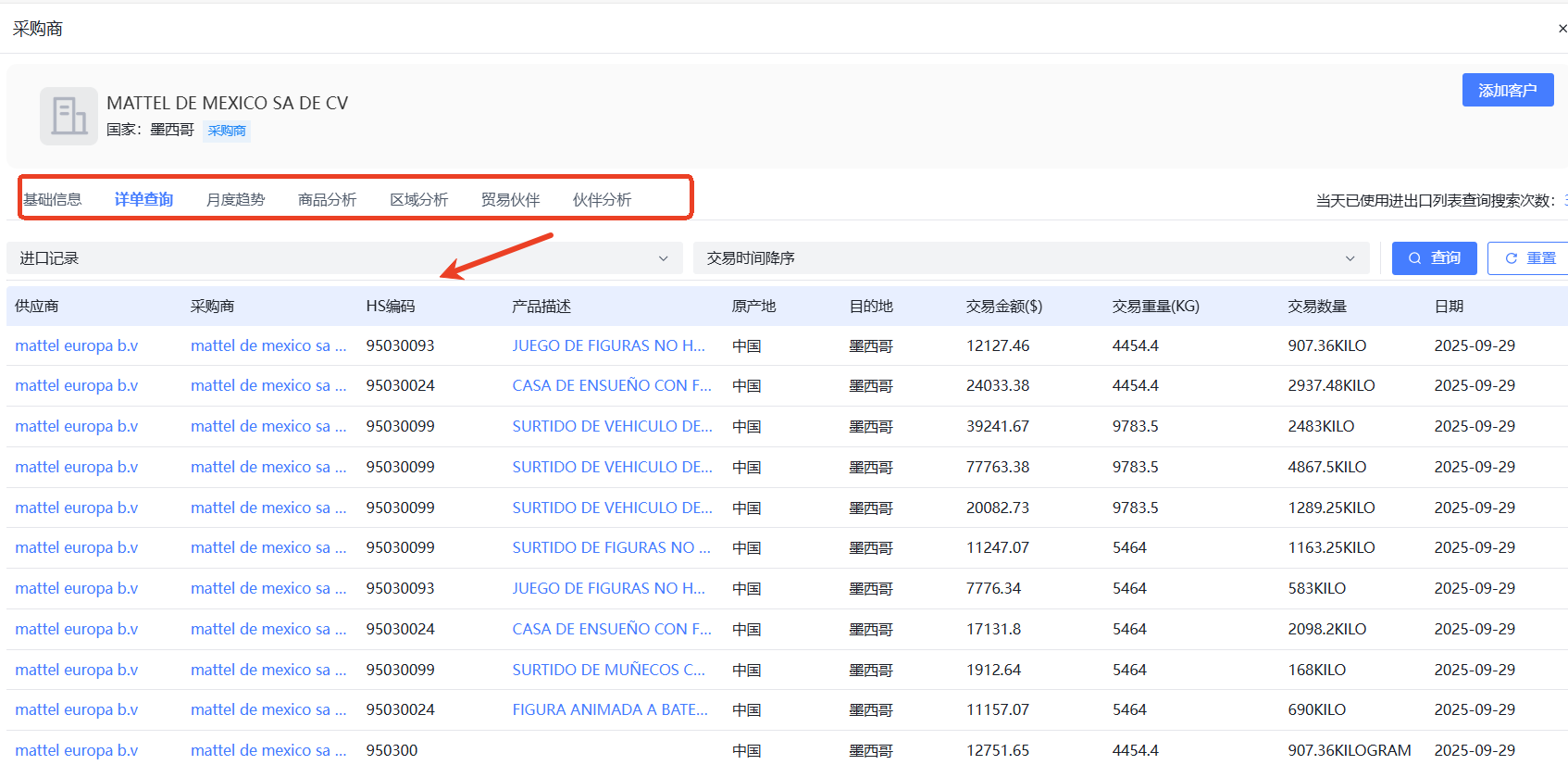Click the quantity 583KILO cell
This screenshot has width=1568, height=765.
(1316, 588)
